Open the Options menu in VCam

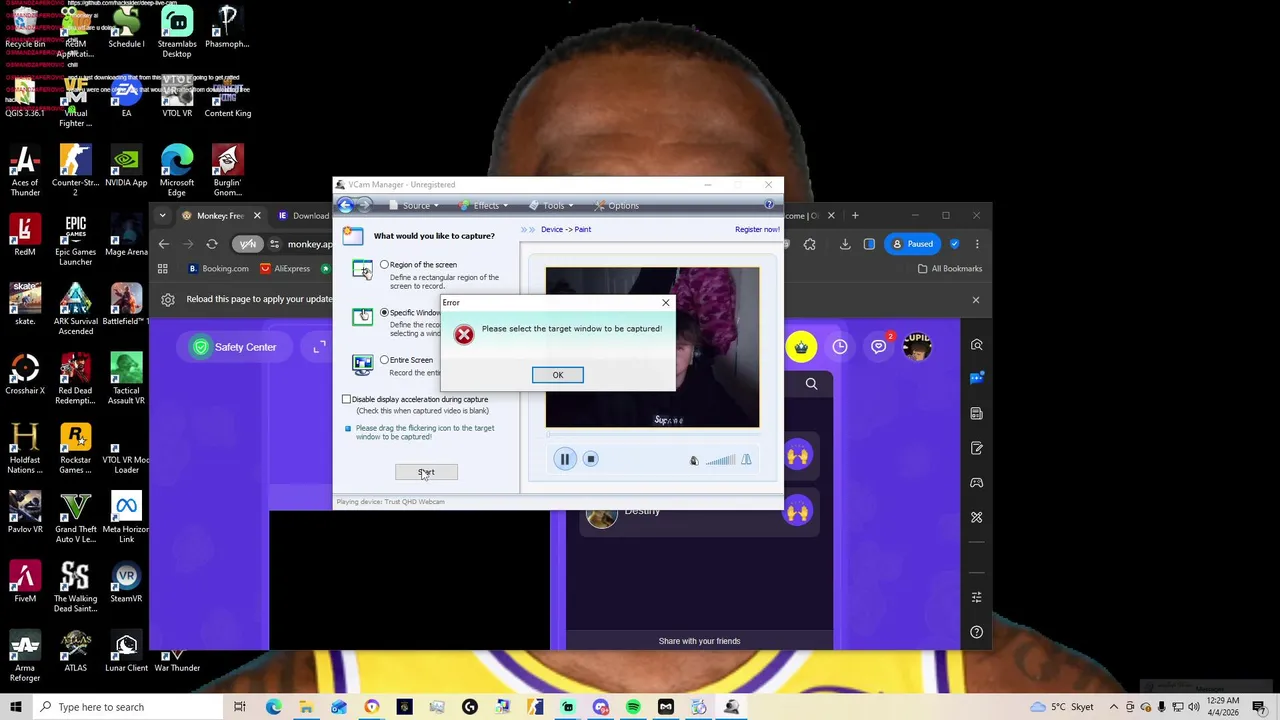pos(617,206)
